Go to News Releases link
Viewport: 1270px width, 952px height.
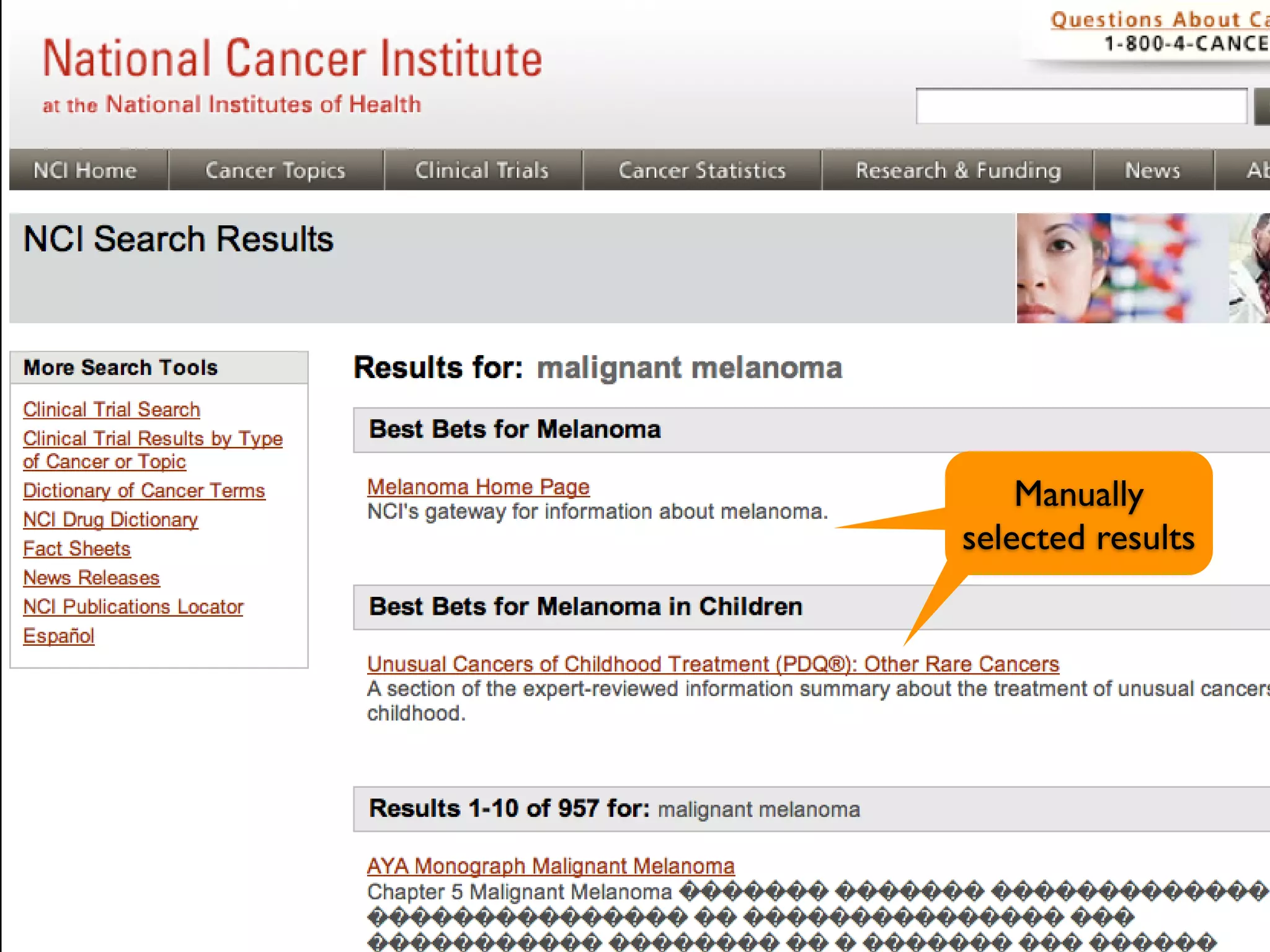[91, 578]
